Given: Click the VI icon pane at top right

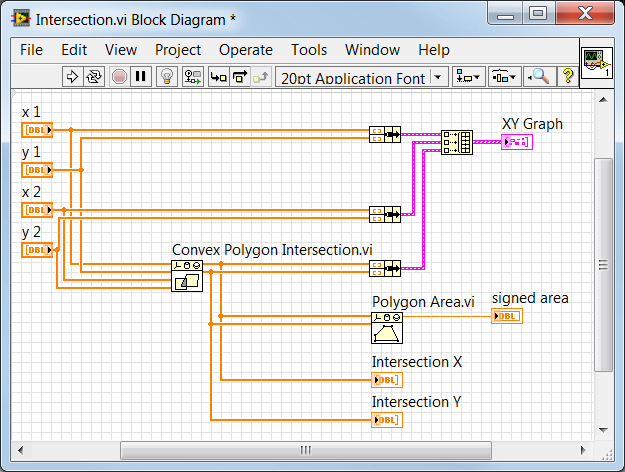Looking at the screenshot, I should pyautogui.click(x=597, y=63).
